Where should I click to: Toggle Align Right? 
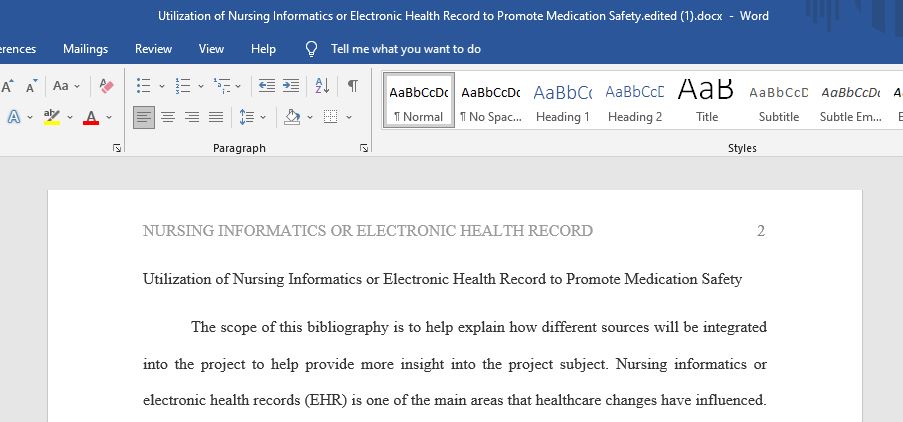pyautogui.click(x=192, y=117)
